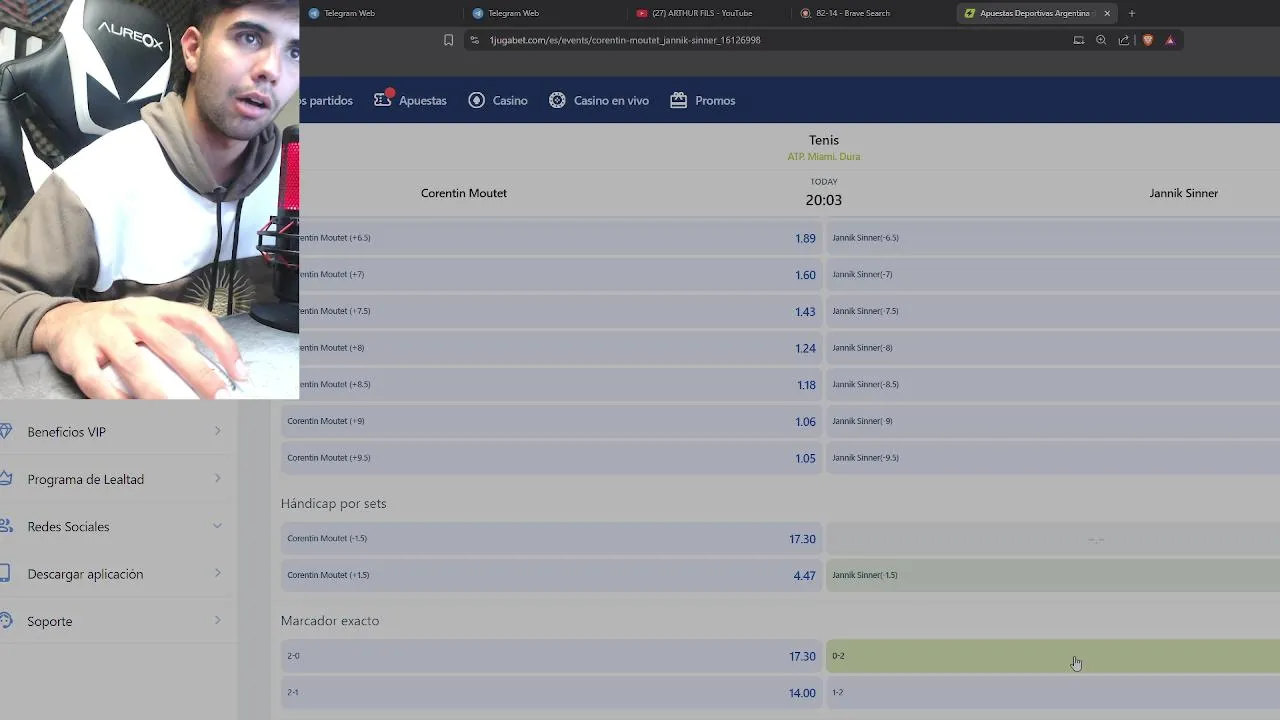Bet on Corentin Moutet (-1.5) sets at 17.30
This screenshot has width=1280, height=720.
(x=551, y=539)
